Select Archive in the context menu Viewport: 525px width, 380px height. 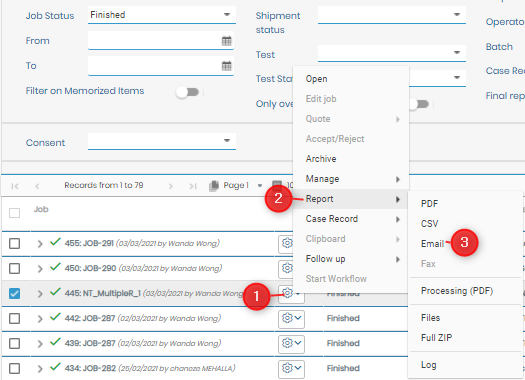321,159
